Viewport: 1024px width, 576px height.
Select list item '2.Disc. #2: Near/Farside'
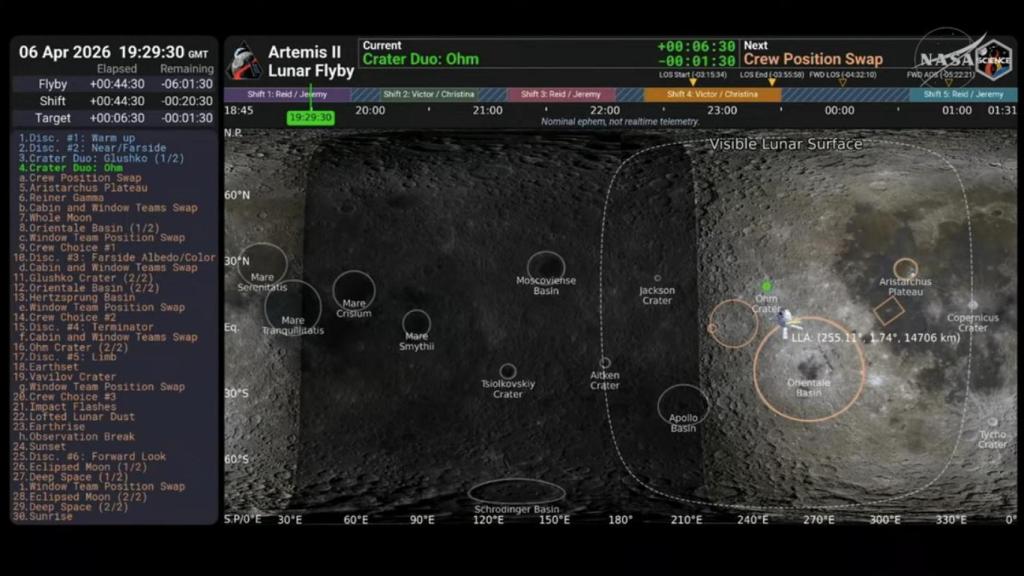tap(92, 148)
